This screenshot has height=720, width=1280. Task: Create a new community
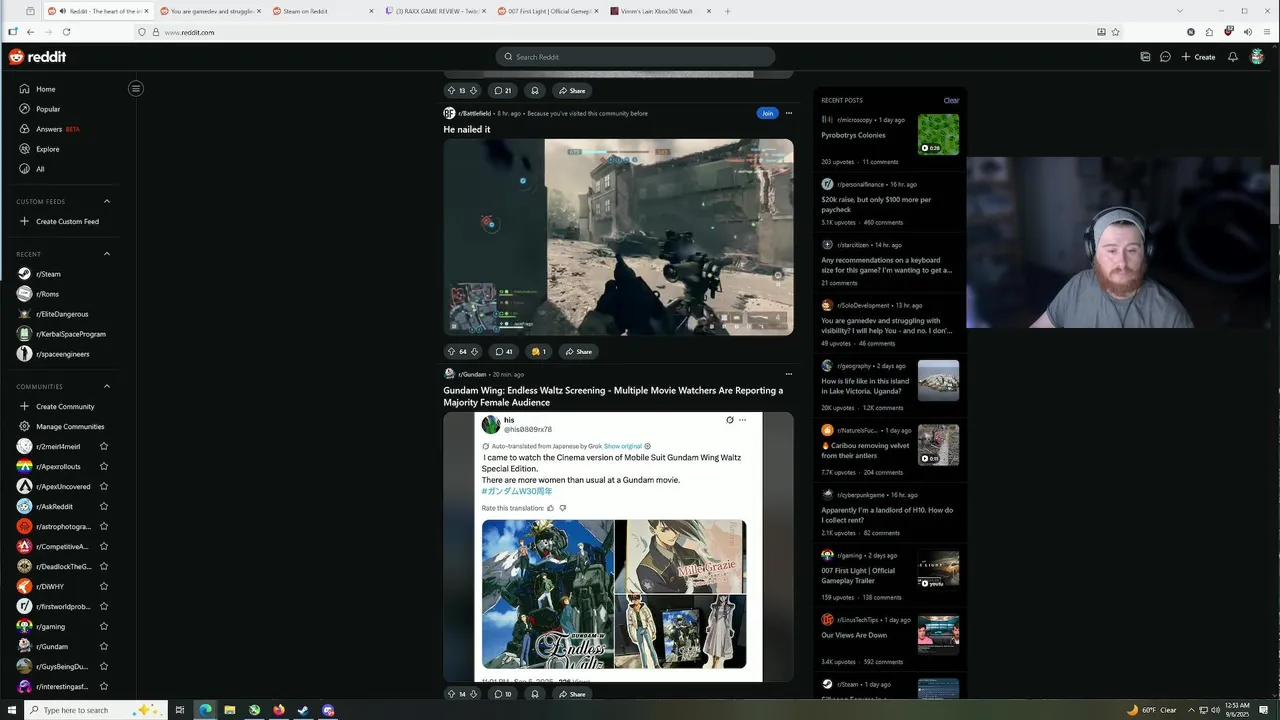(x=64, y=407)
